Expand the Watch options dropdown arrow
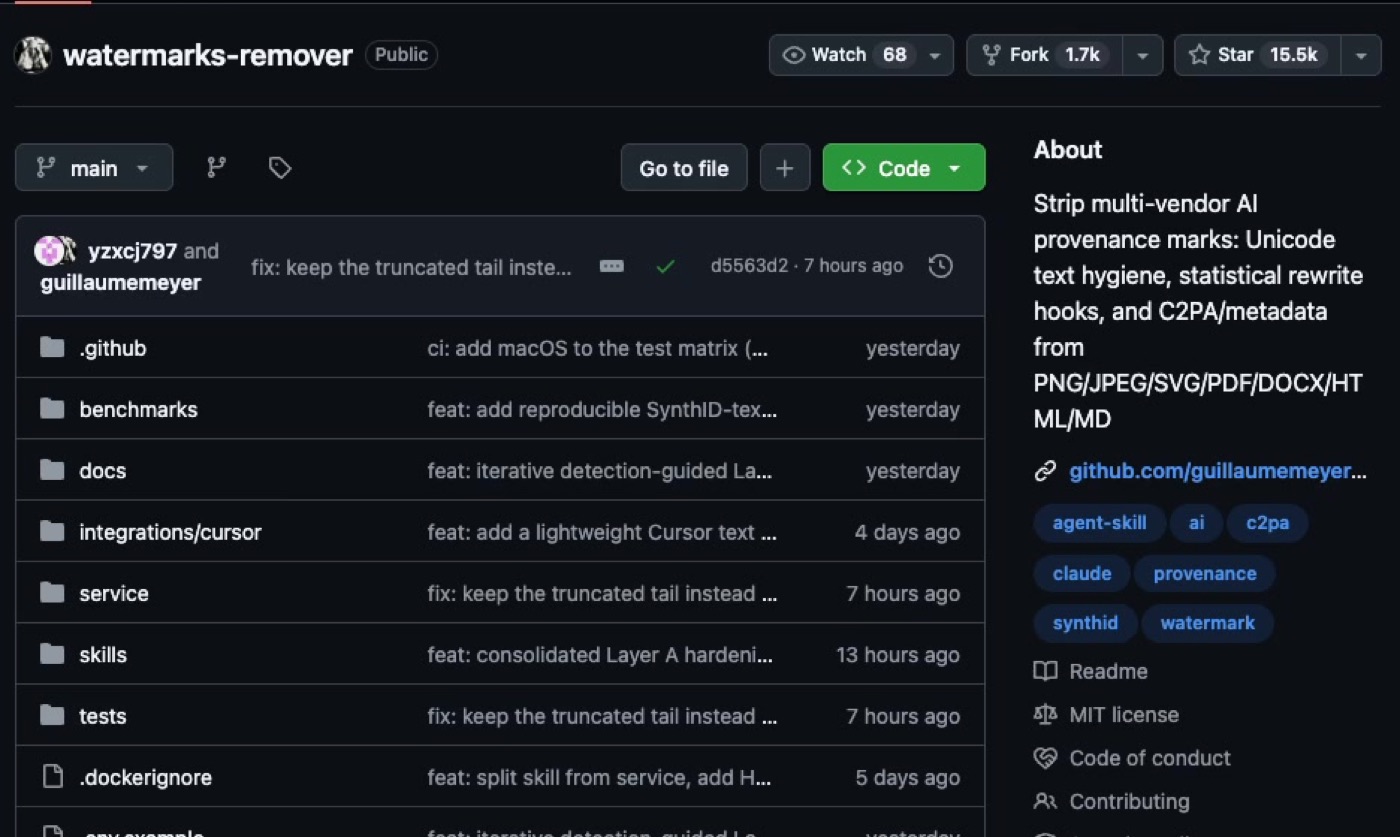This screenshot has height=837, width=1400. pyautogui.click(x=935, y=55)
